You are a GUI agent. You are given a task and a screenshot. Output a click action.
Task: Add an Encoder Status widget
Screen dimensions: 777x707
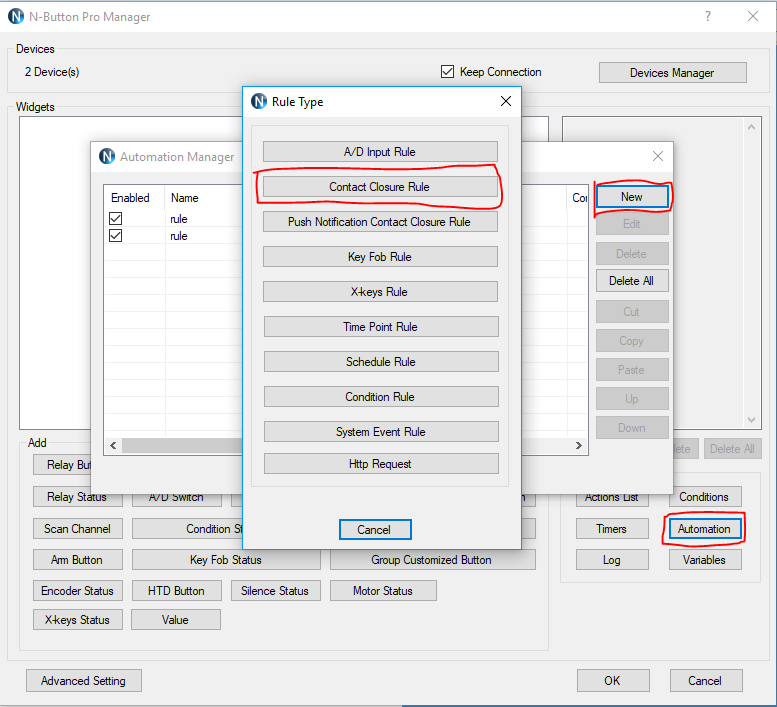click(x=78, y=591)
